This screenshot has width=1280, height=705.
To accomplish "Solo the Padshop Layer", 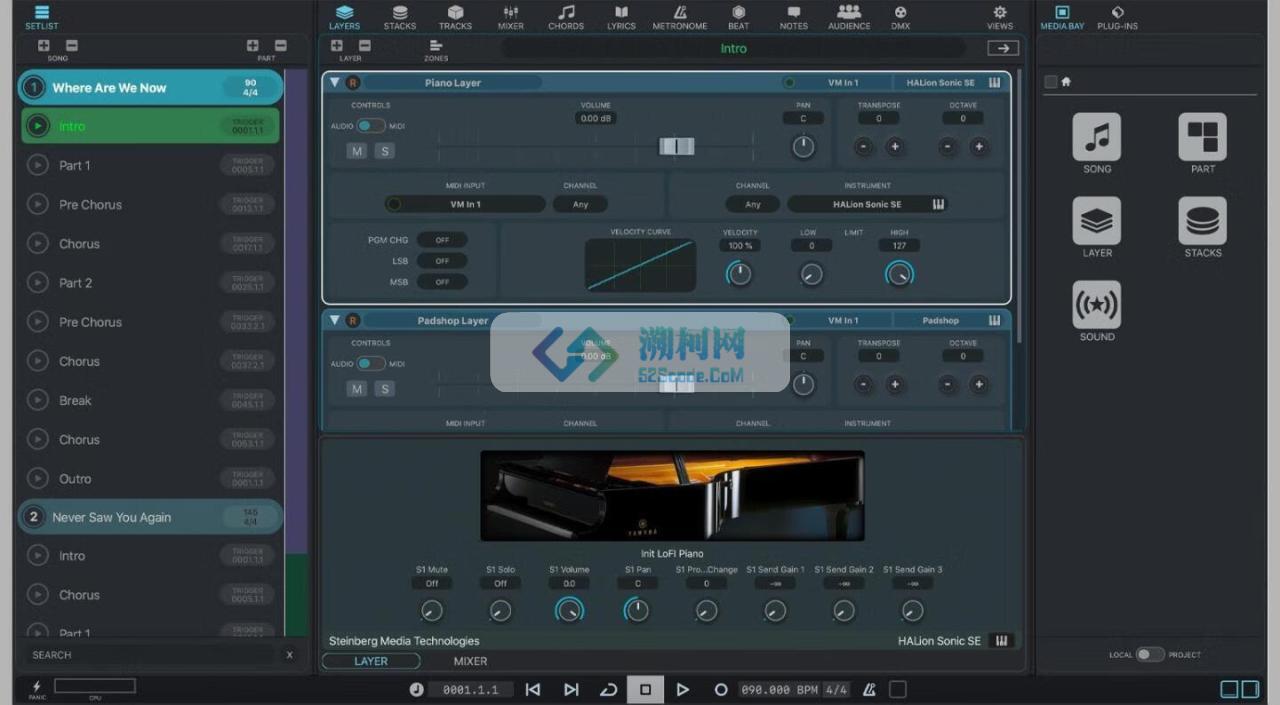I will (384, 389).
